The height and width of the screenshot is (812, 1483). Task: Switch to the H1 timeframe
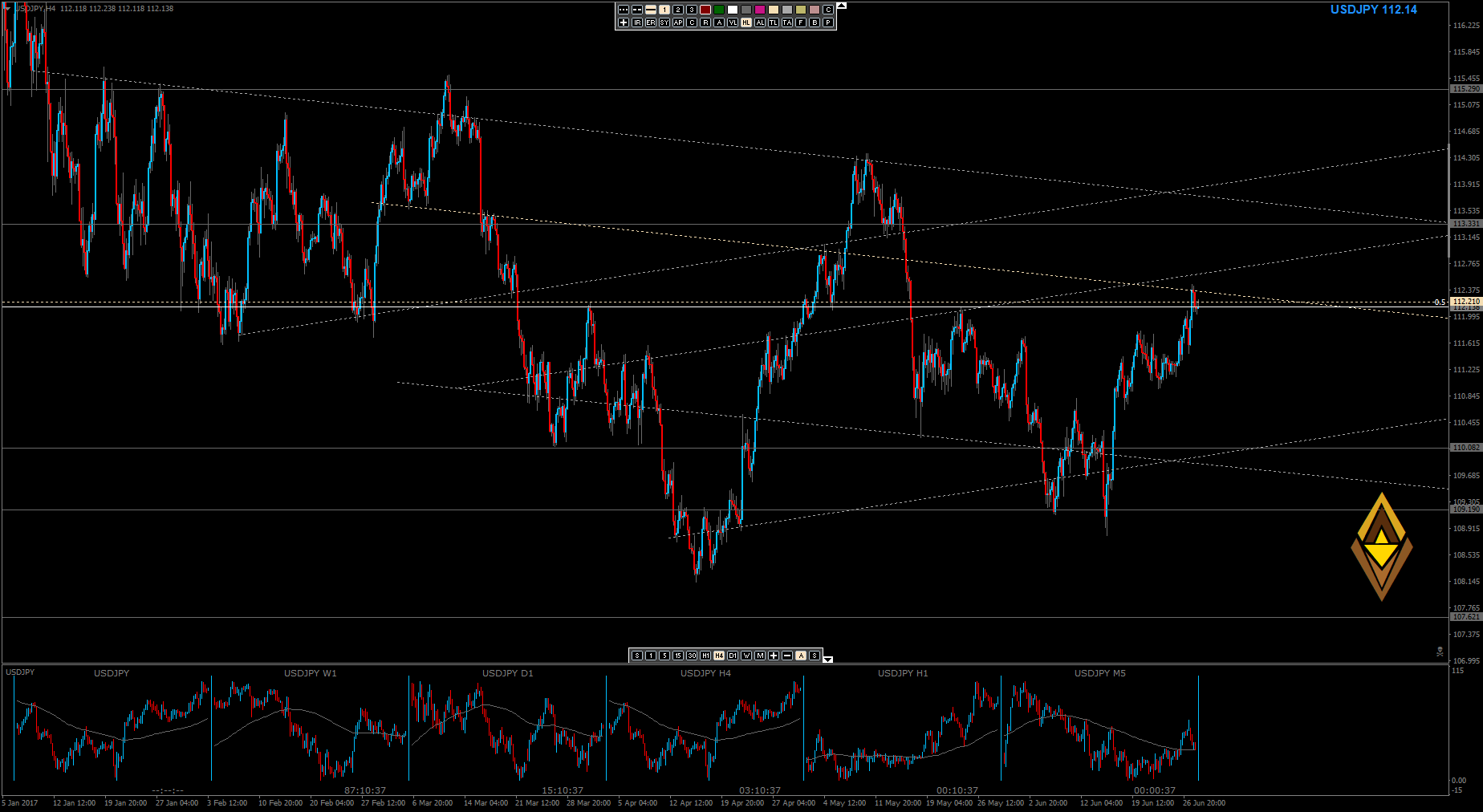click(x=705, y=656)
